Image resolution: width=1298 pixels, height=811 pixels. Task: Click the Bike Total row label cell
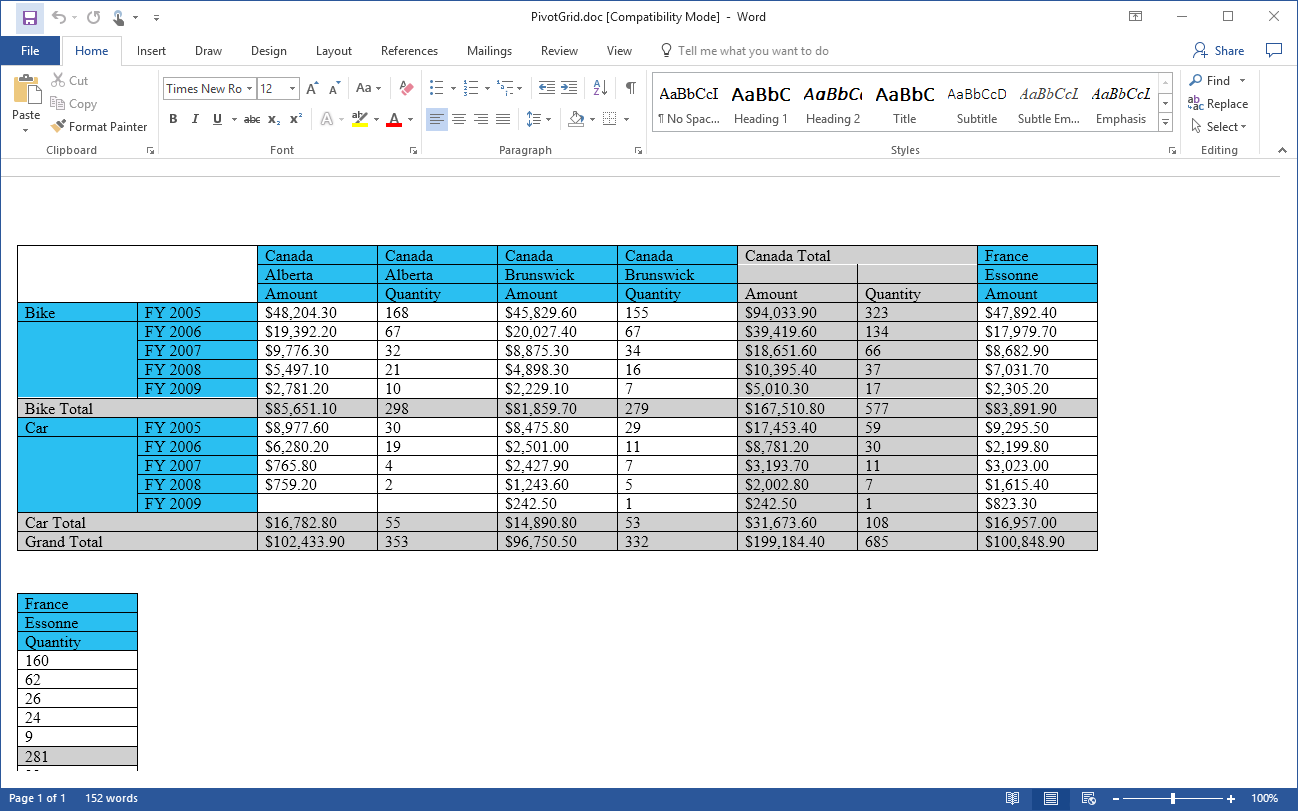(137, 408)
